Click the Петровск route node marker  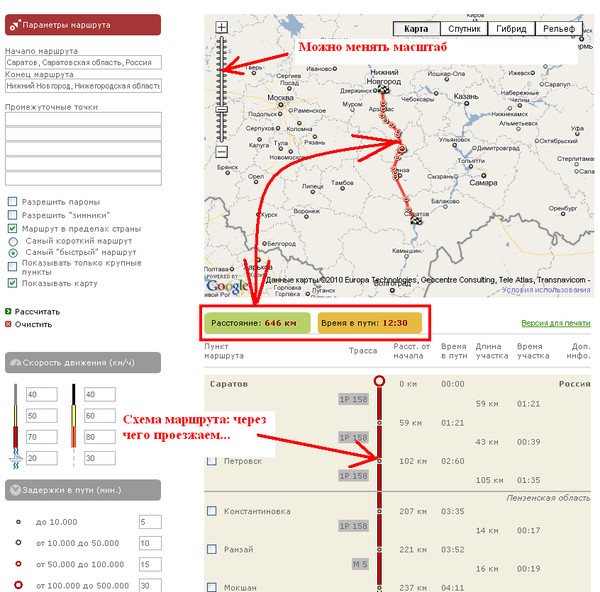tap(379, 461)
